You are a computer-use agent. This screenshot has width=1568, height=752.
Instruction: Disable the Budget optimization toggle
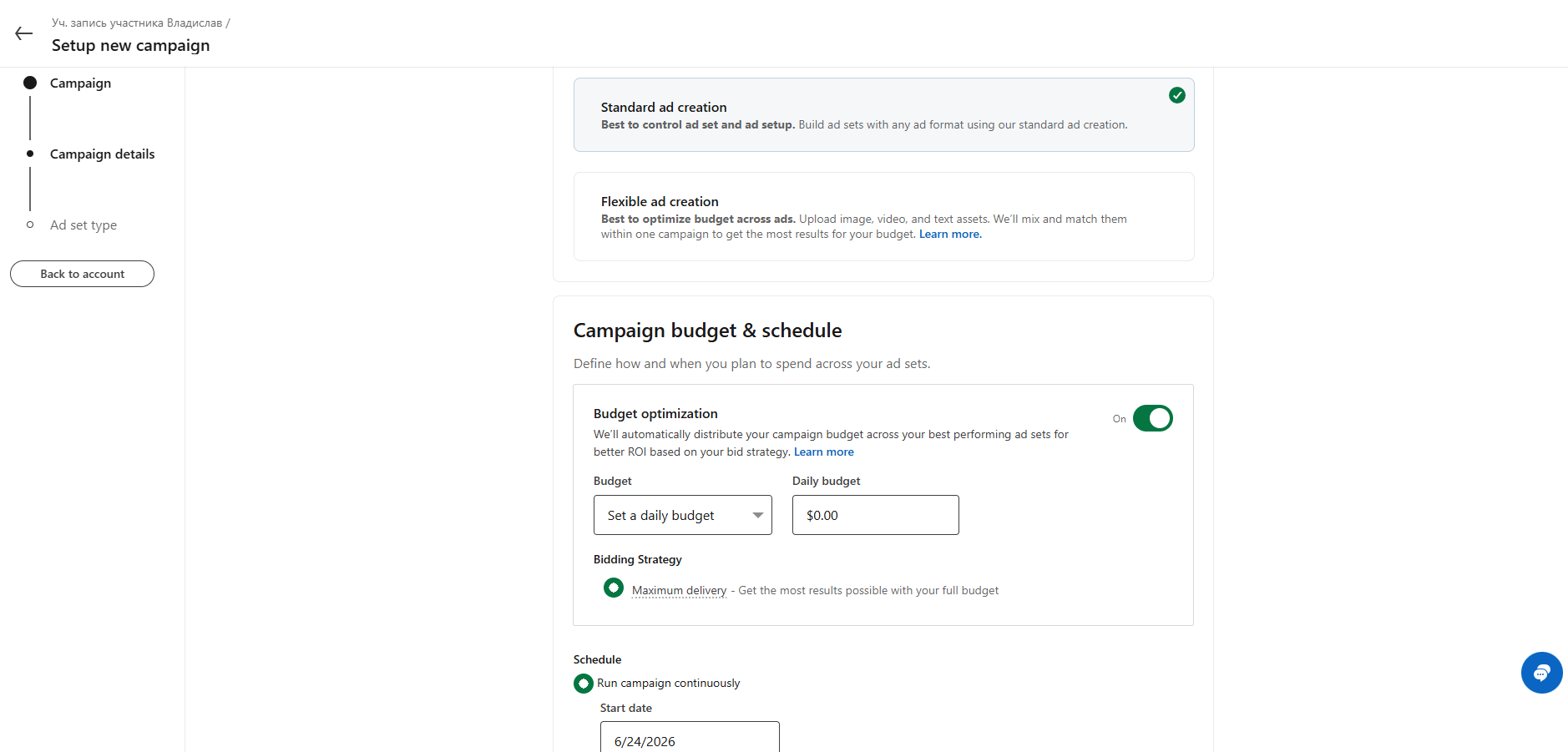(1152, 418)
